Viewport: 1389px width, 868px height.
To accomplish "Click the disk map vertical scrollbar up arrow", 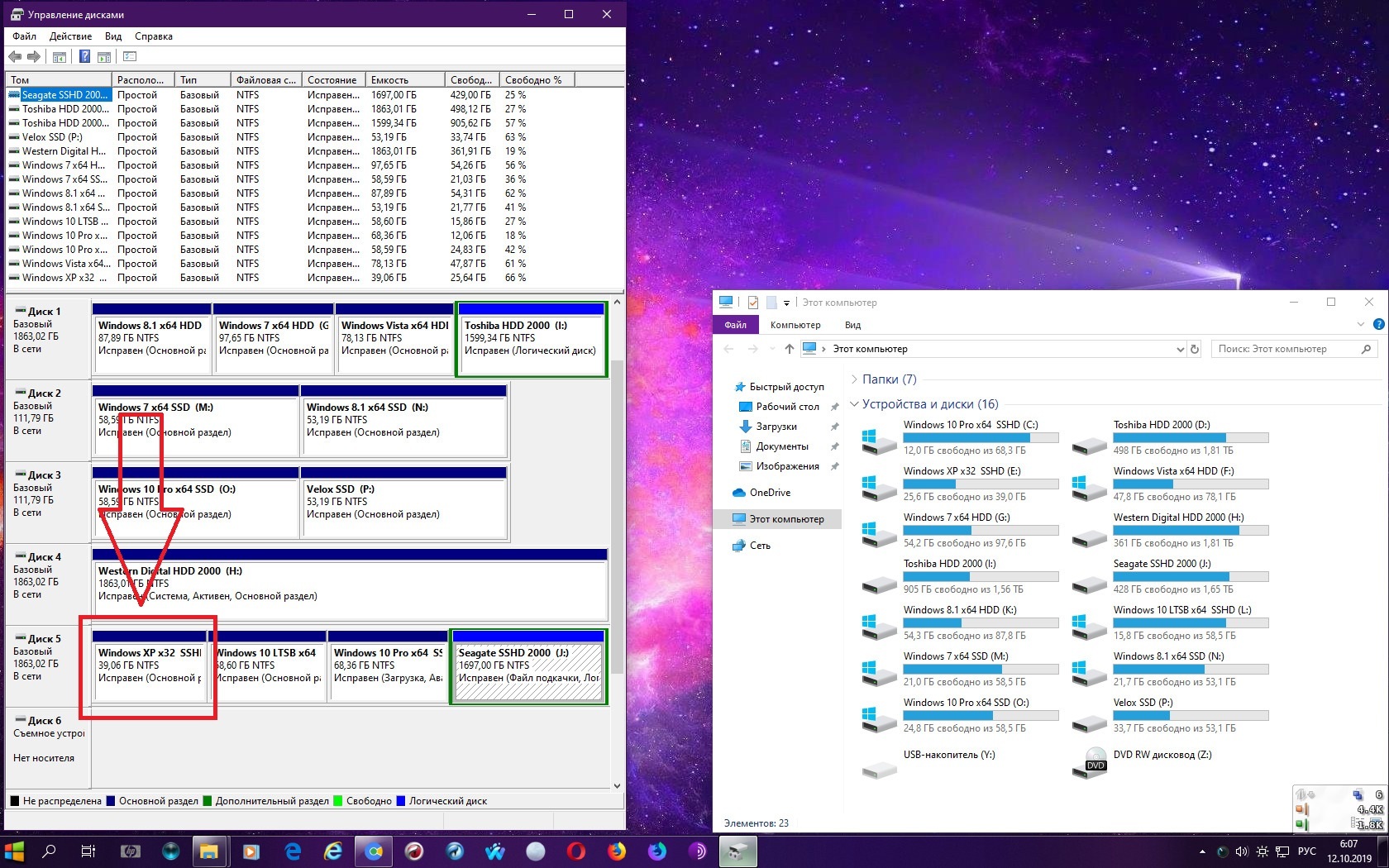I will 617,303.
